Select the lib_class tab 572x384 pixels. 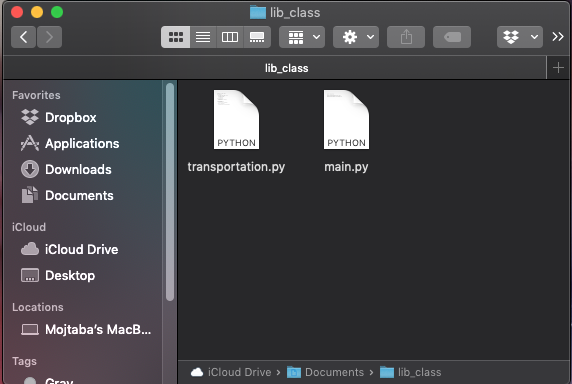275,68
